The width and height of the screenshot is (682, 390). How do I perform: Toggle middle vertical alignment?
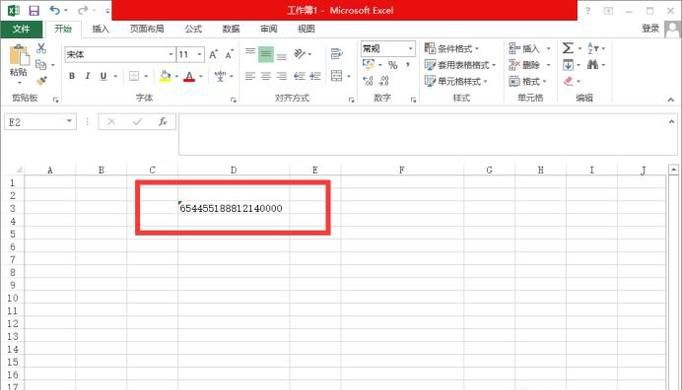(x=266, y=54)
